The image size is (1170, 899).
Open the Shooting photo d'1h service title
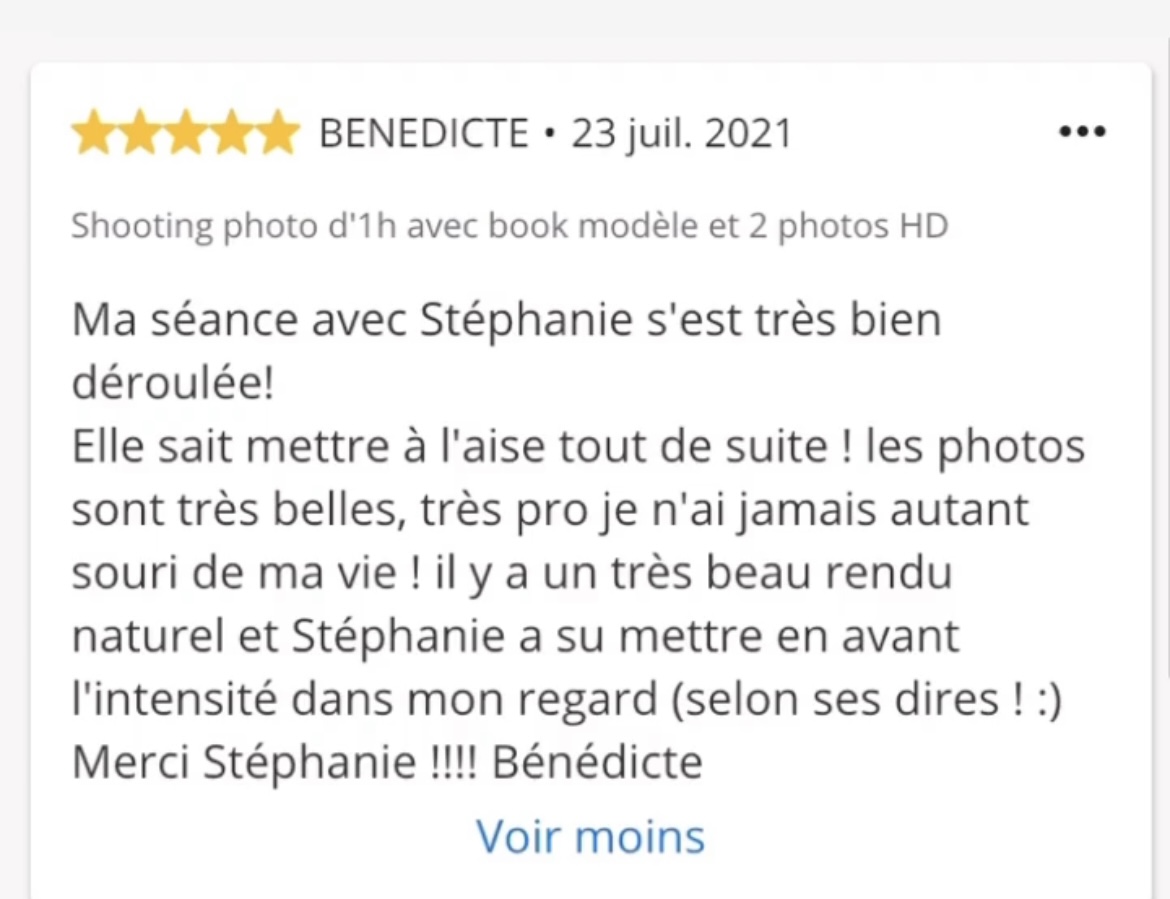click(510, 225)
